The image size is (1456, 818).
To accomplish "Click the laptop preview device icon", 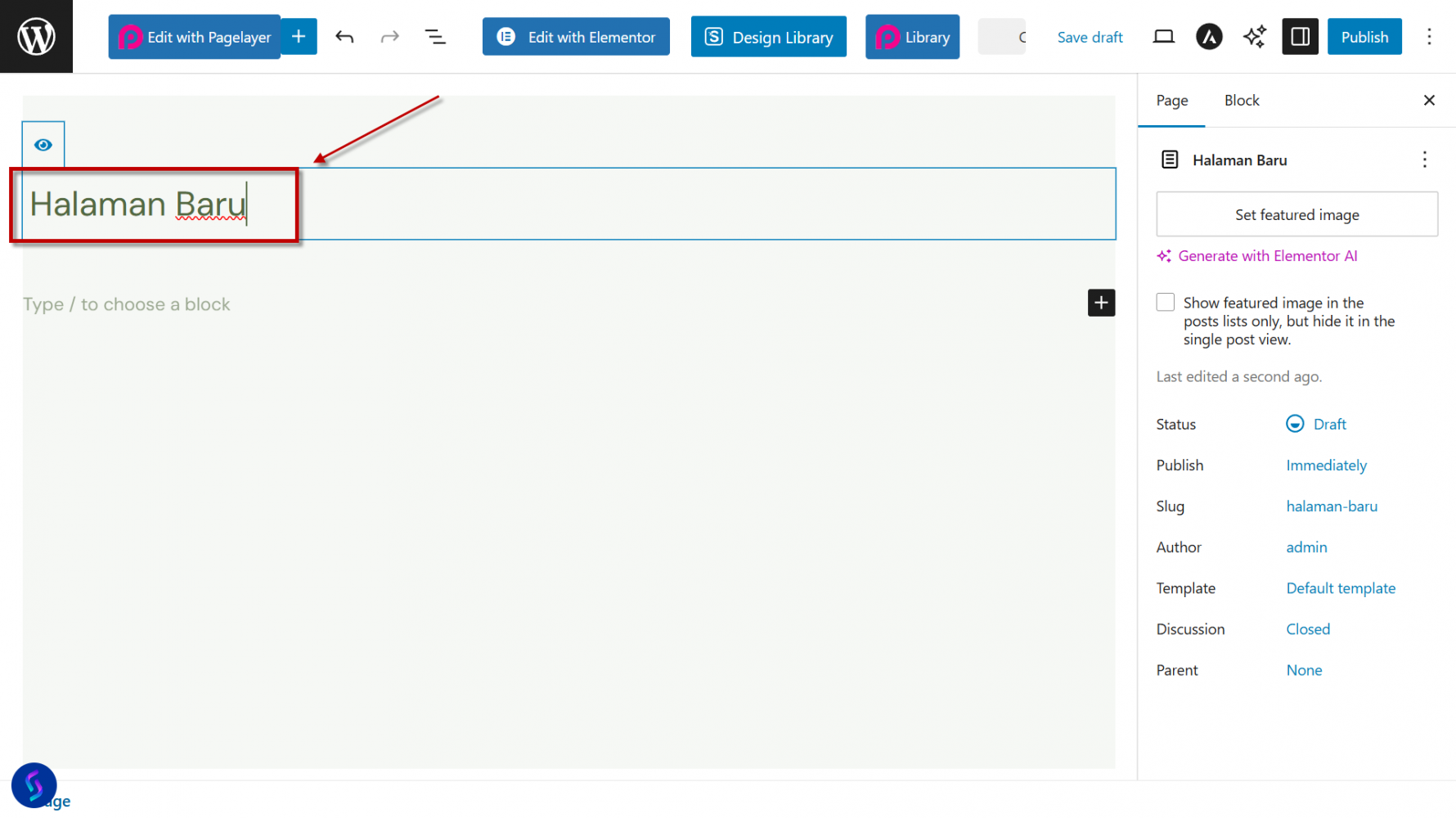I will tap(1163, 37).
